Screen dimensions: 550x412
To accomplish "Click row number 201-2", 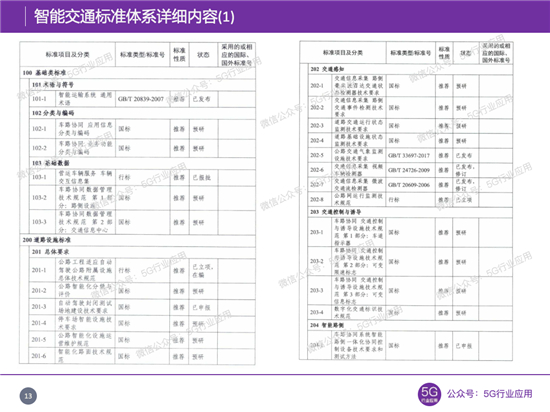I will point(39,290).
